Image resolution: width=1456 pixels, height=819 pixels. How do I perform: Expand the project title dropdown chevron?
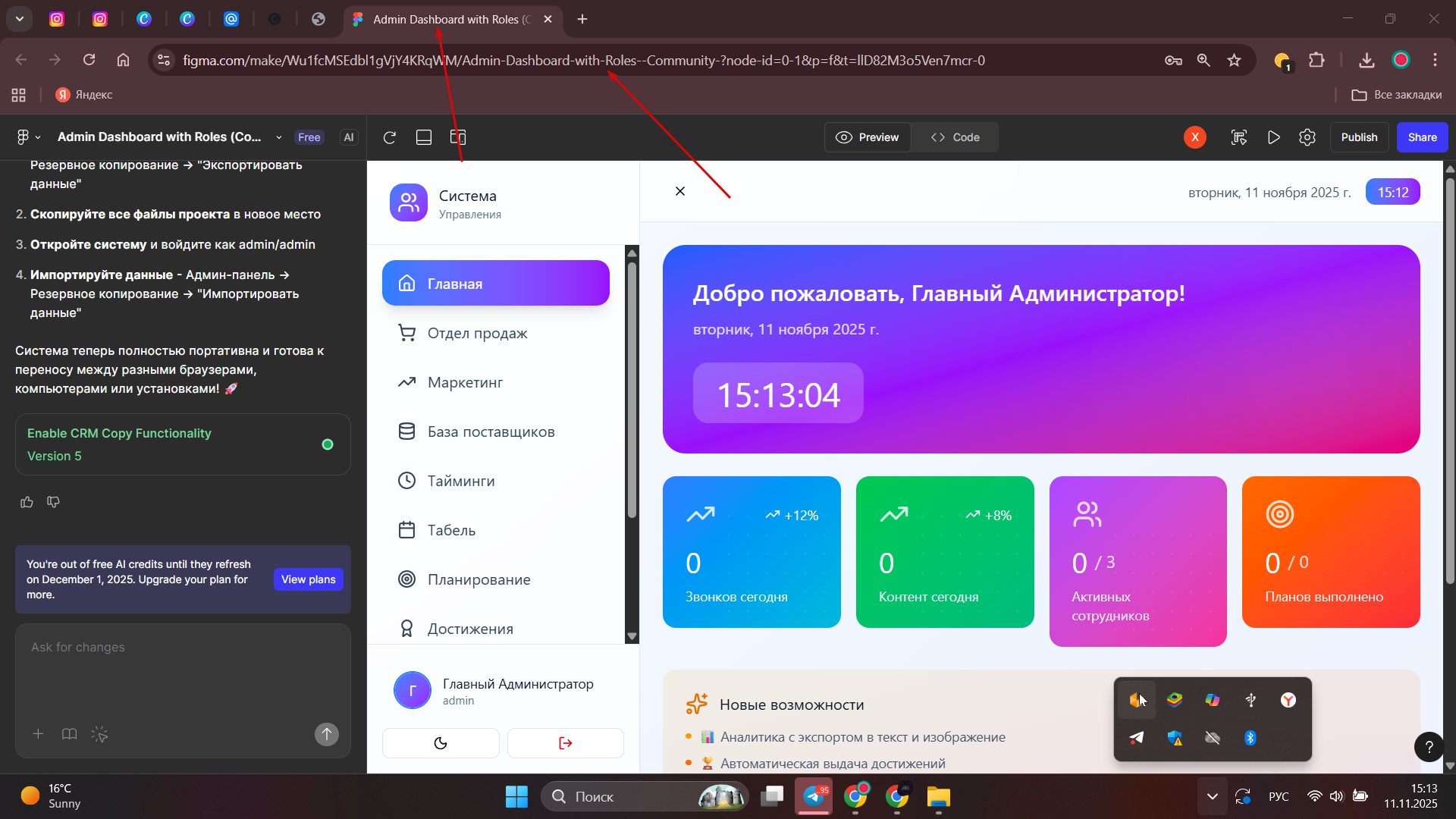point(279,137)
